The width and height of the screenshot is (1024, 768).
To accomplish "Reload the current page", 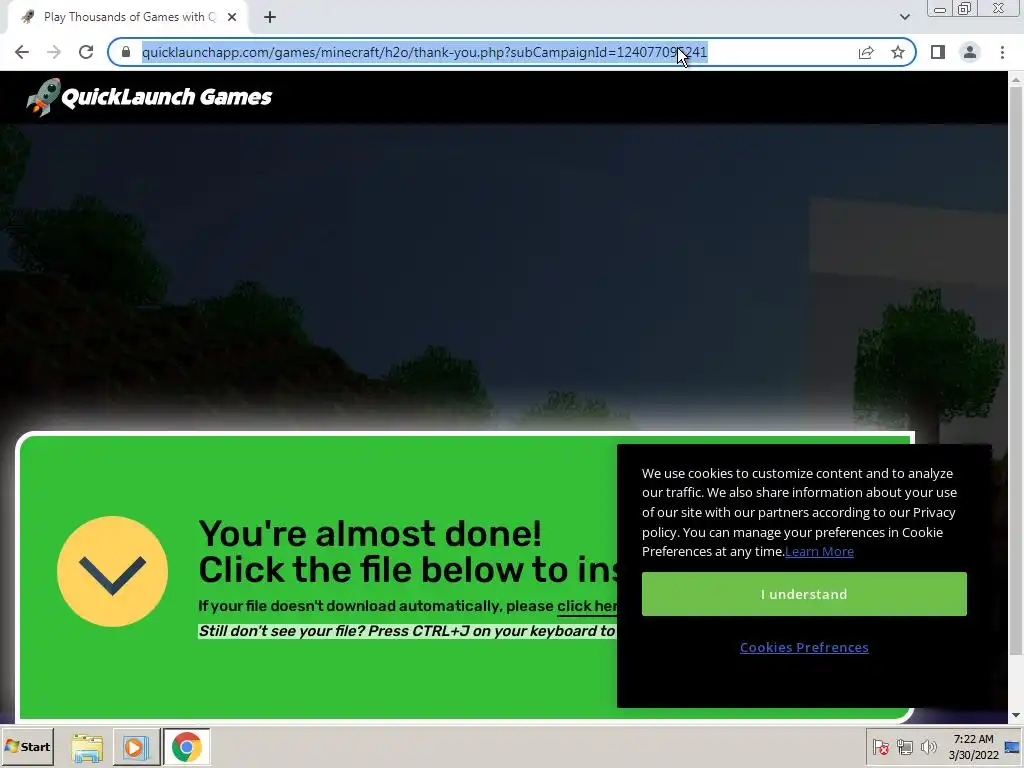I will point(86,52).
